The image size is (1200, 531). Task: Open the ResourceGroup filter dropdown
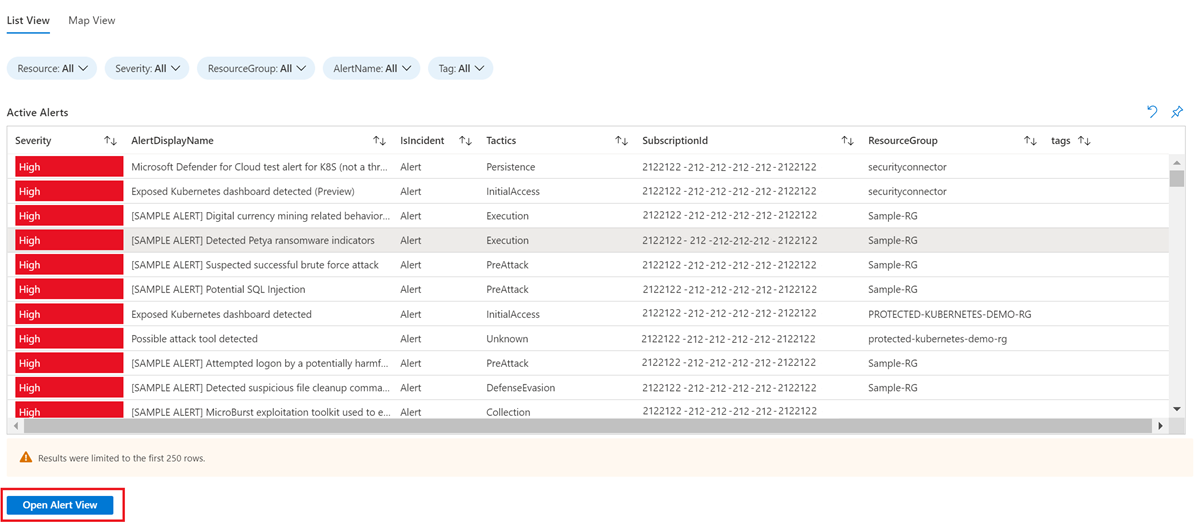tap(256, 68)
